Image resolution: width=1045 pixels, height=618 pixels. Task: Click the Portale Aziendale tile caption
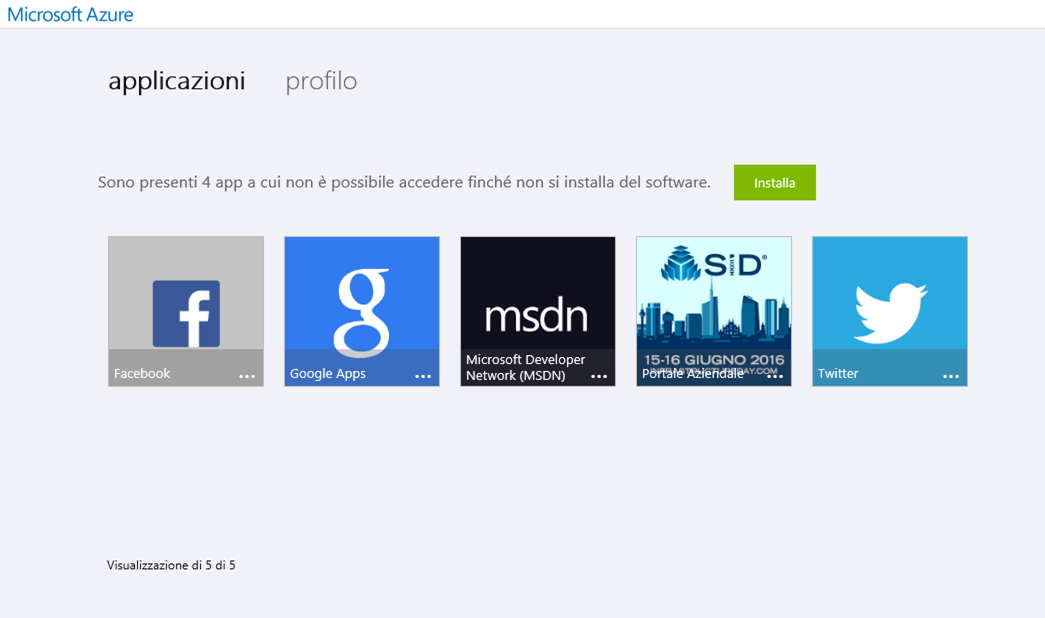click(x=693, y=374)
